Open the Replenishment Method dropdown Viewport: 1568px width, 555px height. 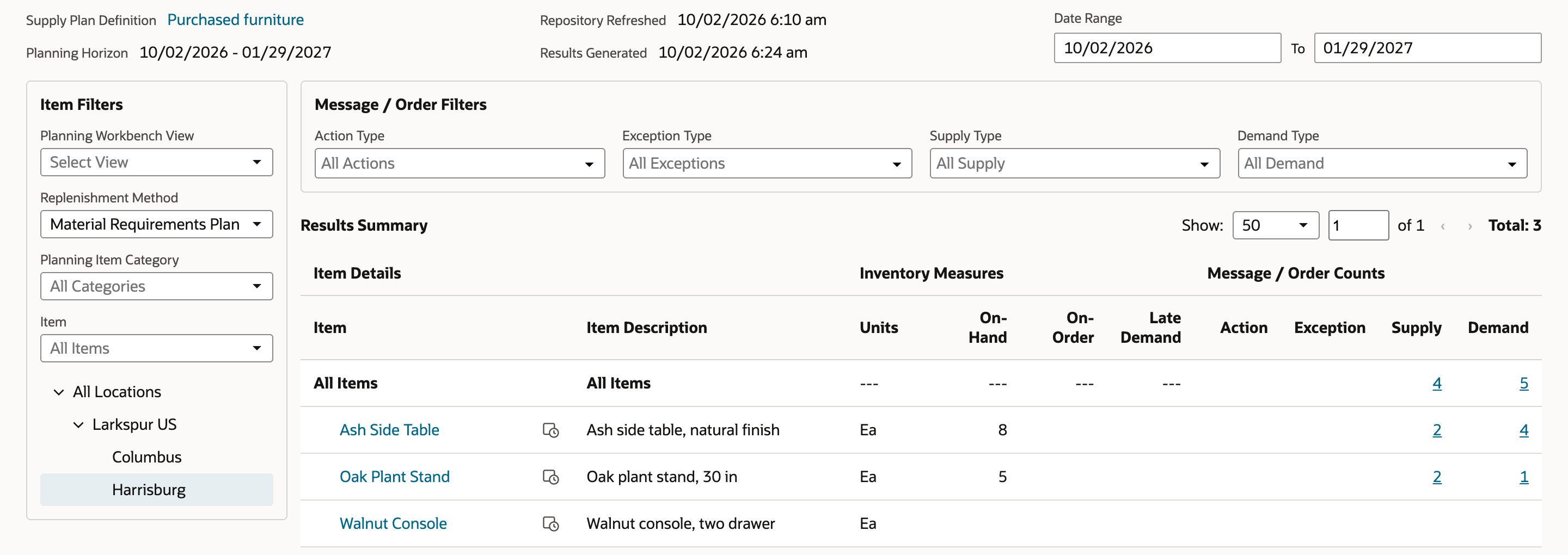[156, 225]
